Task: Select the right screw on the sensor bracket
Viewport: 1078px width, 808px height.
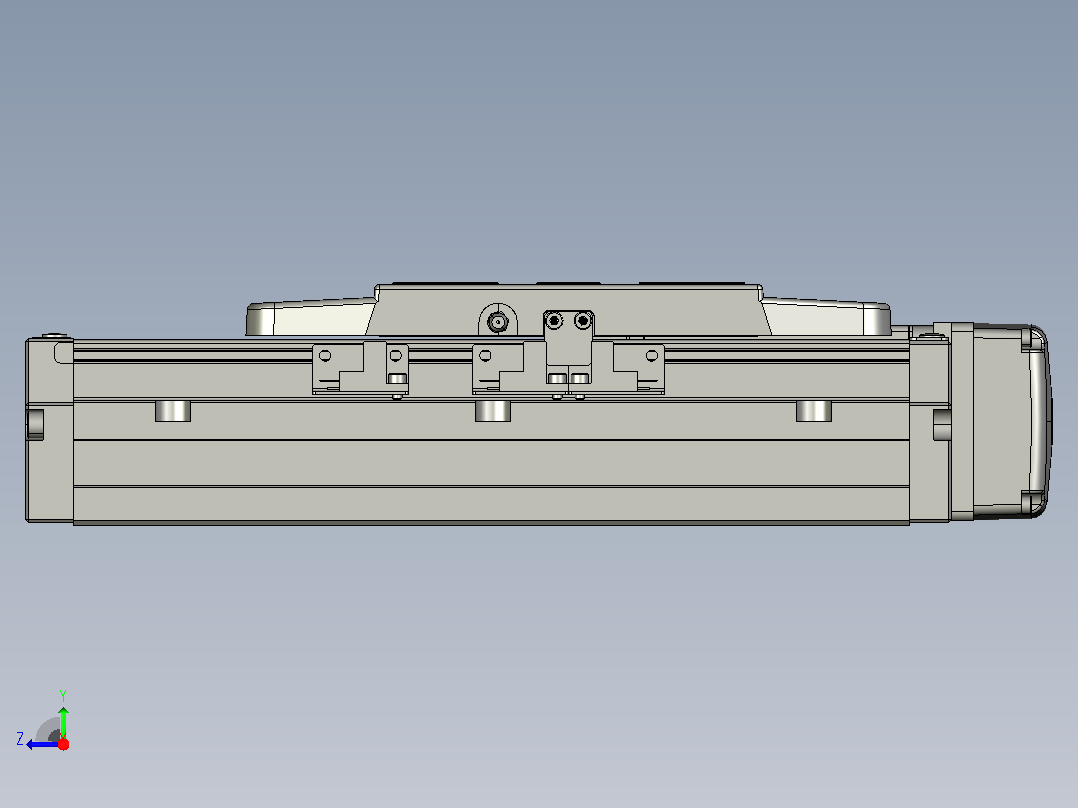Action: (x=582, y=320)
